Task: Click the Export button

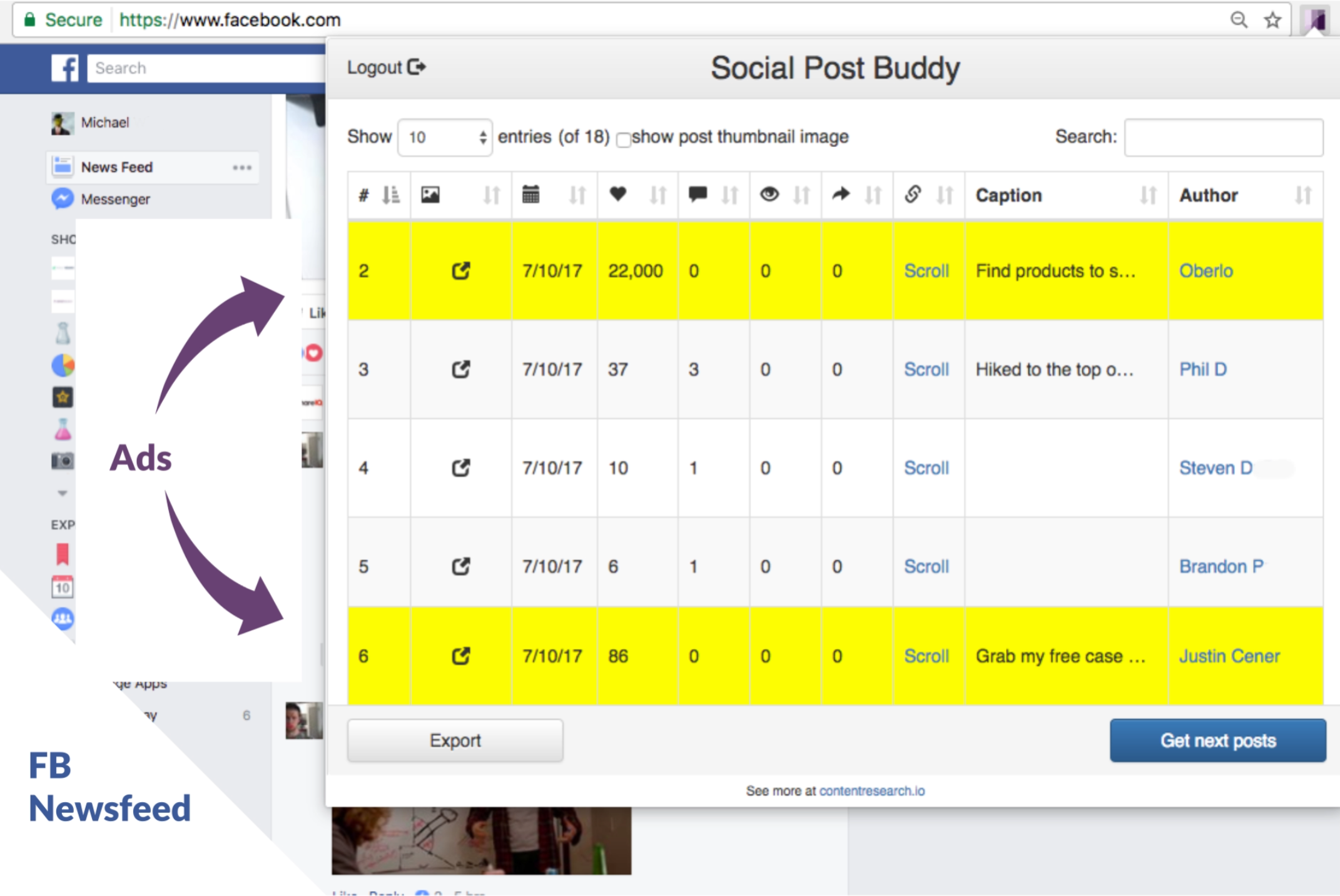Action: [x=455, y=740]
